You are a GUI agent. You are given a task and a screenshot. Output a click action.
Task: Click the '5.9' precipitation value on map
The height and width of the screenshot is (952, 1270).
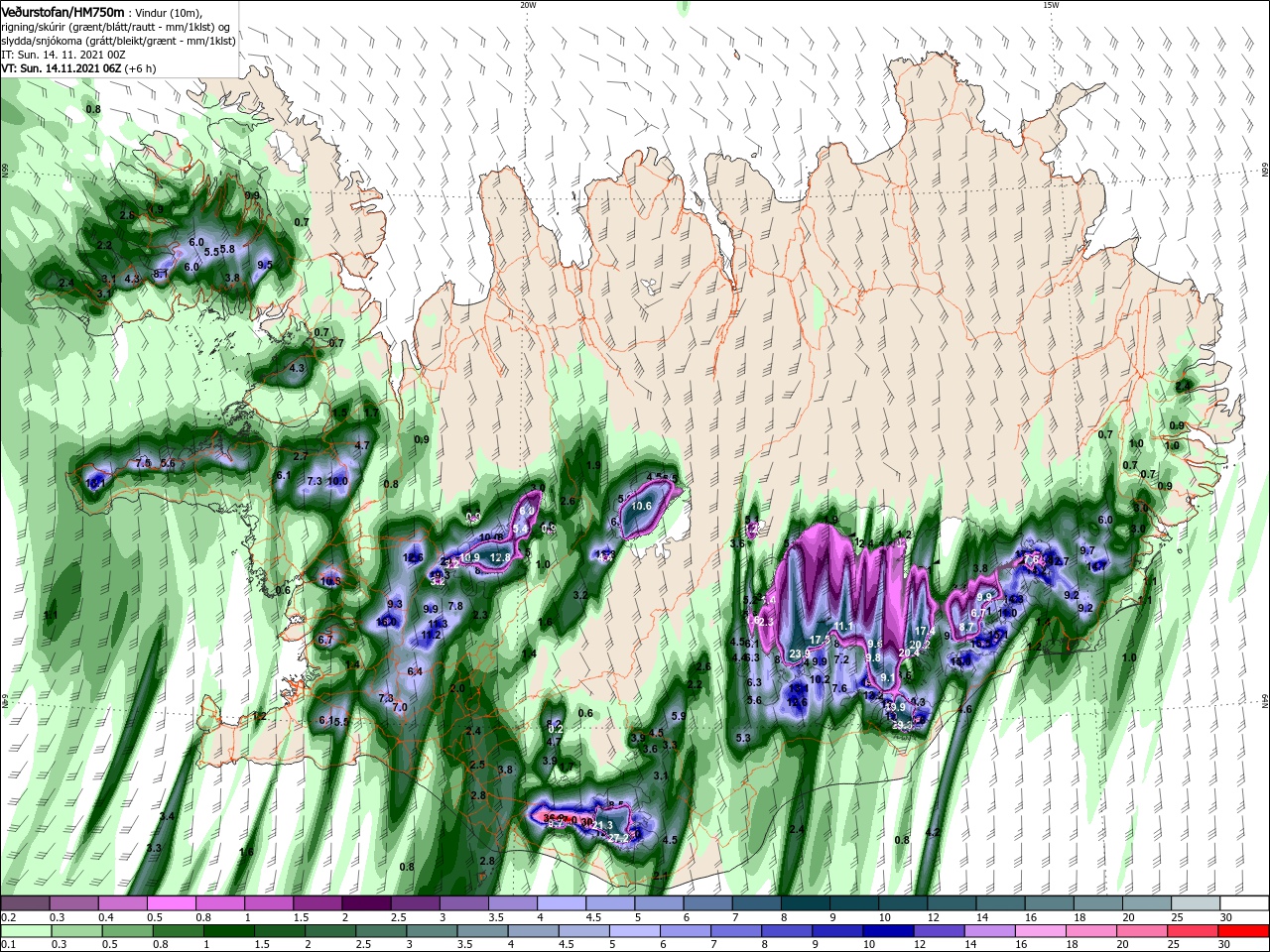point(679,716)
